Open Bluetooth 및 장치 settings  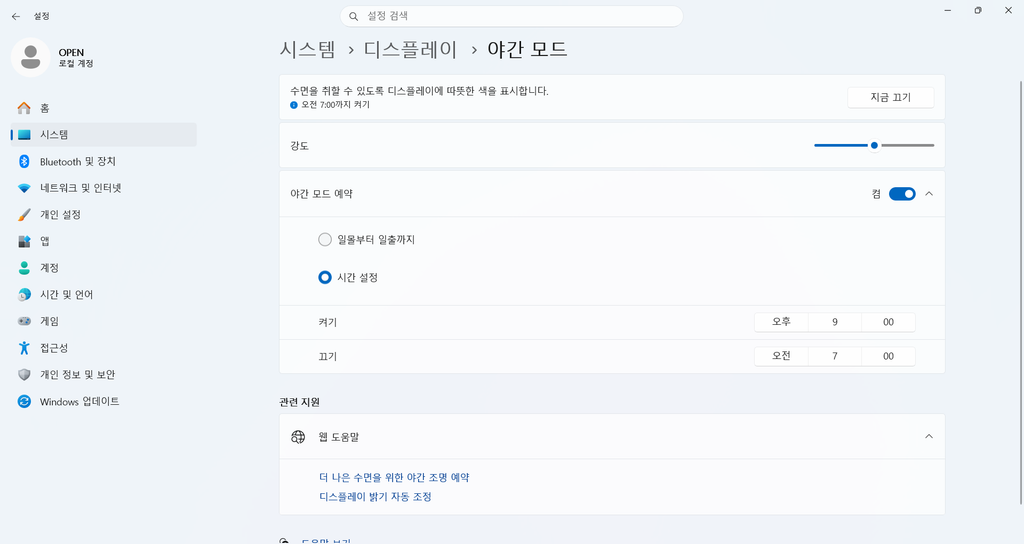pos(103,161)
